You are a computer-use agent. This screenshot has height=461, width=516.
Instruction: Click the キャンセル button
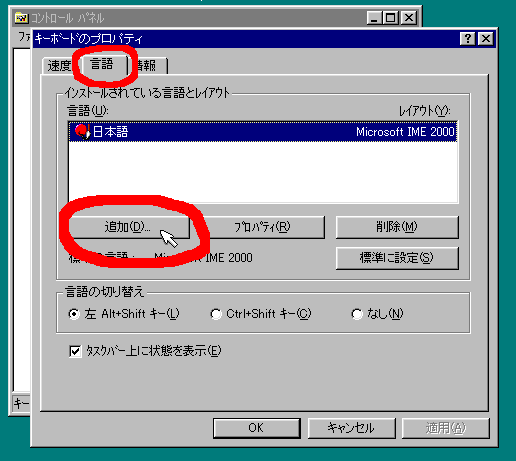pyautogui.click(x=351, y=428)
